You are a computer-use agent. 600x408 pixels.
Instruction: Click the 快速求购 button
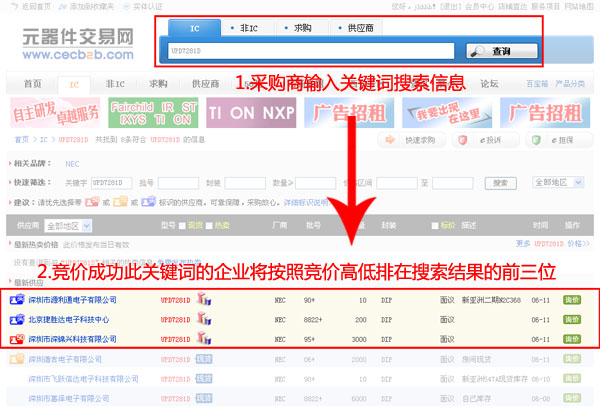click(x=413, y=141)
